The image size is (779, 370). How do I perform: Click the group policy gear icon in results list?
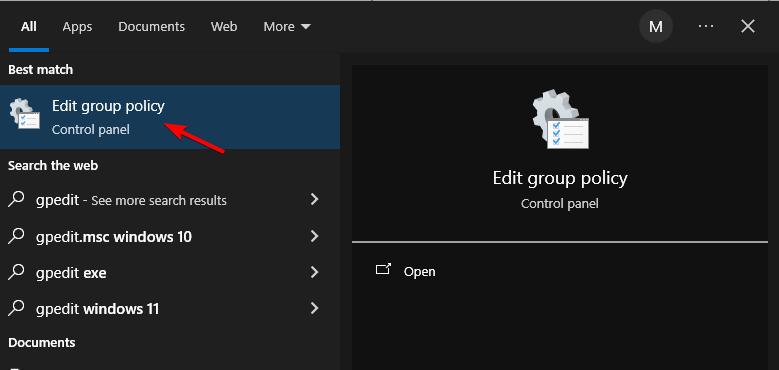coord(25,114)
